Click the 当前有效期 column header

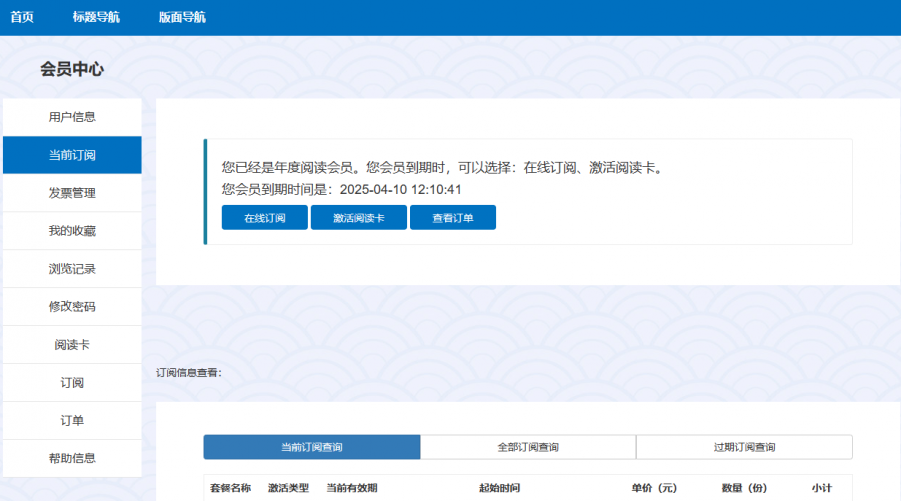(352, 488)
